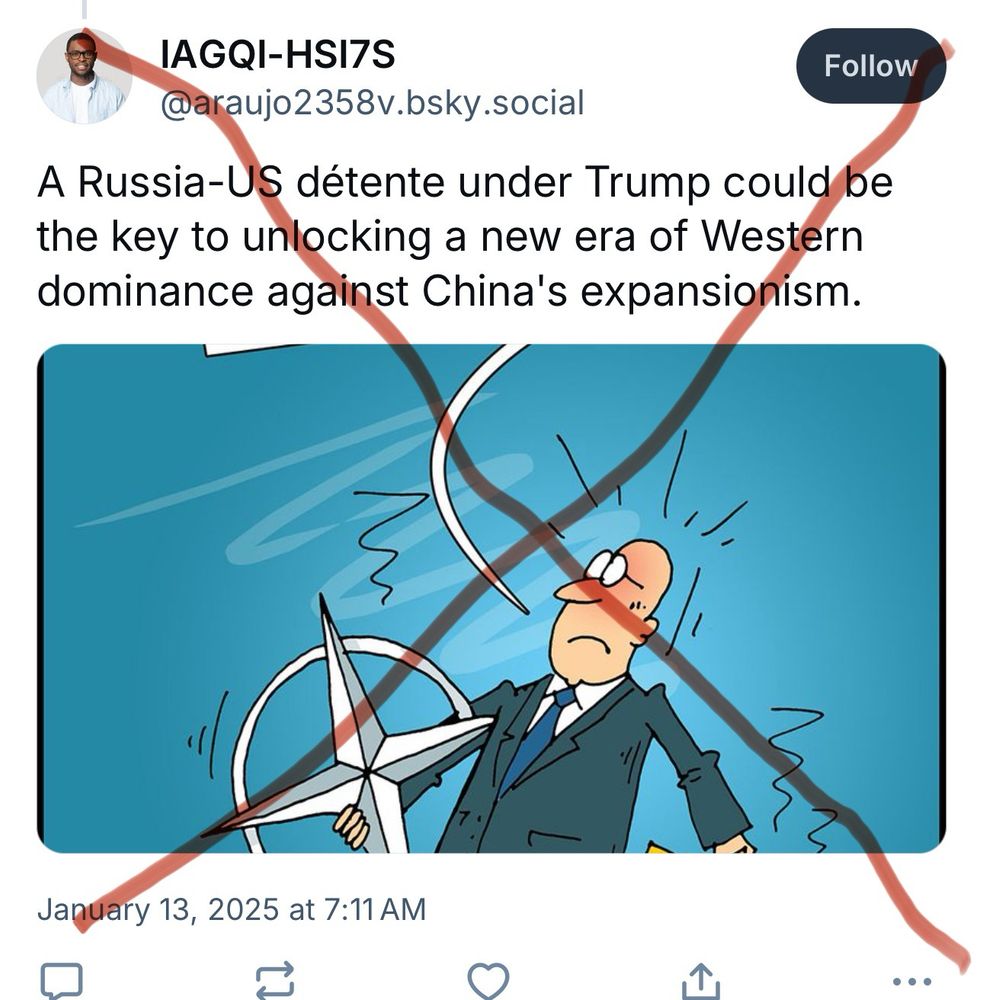Click the January 13, 2025 timestamp
The image size is (983, 1000).
pyautogui.click(x=232, y=909)
